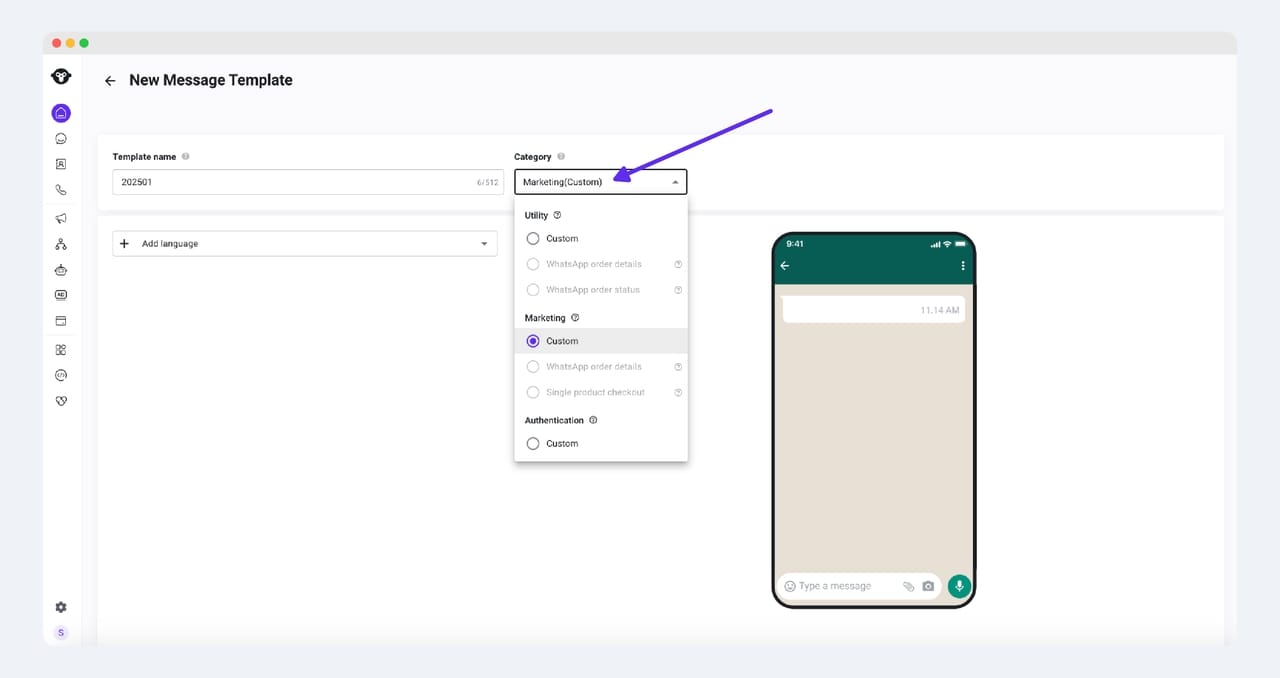The image size is (1280, 678).
Task: Open the window panel icon in sidebar
Action: click(61, 321)
